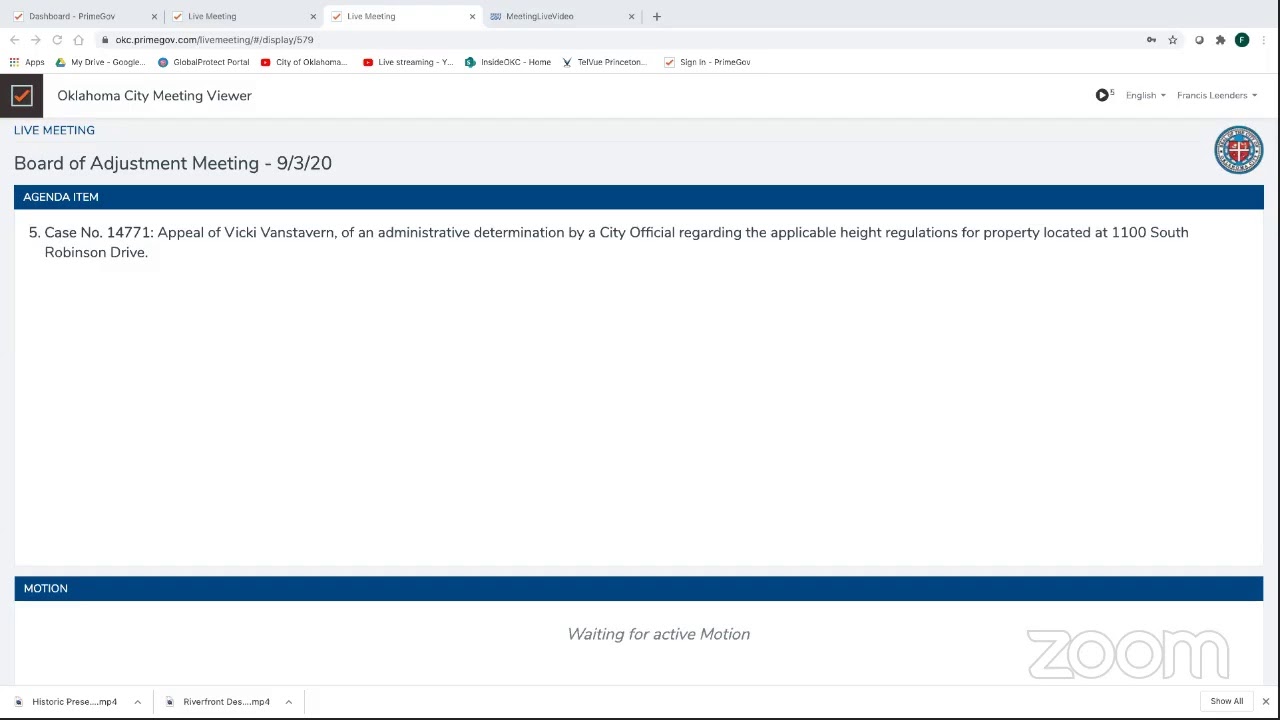The height and width of the screenshot is (720, 1280).
Task: Open the browser home page
Action: click(x=78, y=40)
